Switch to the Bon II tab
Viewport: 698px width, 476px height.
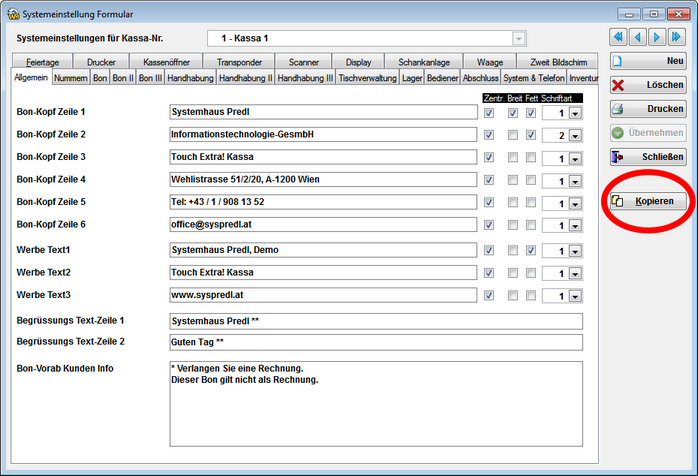(122, 78)
